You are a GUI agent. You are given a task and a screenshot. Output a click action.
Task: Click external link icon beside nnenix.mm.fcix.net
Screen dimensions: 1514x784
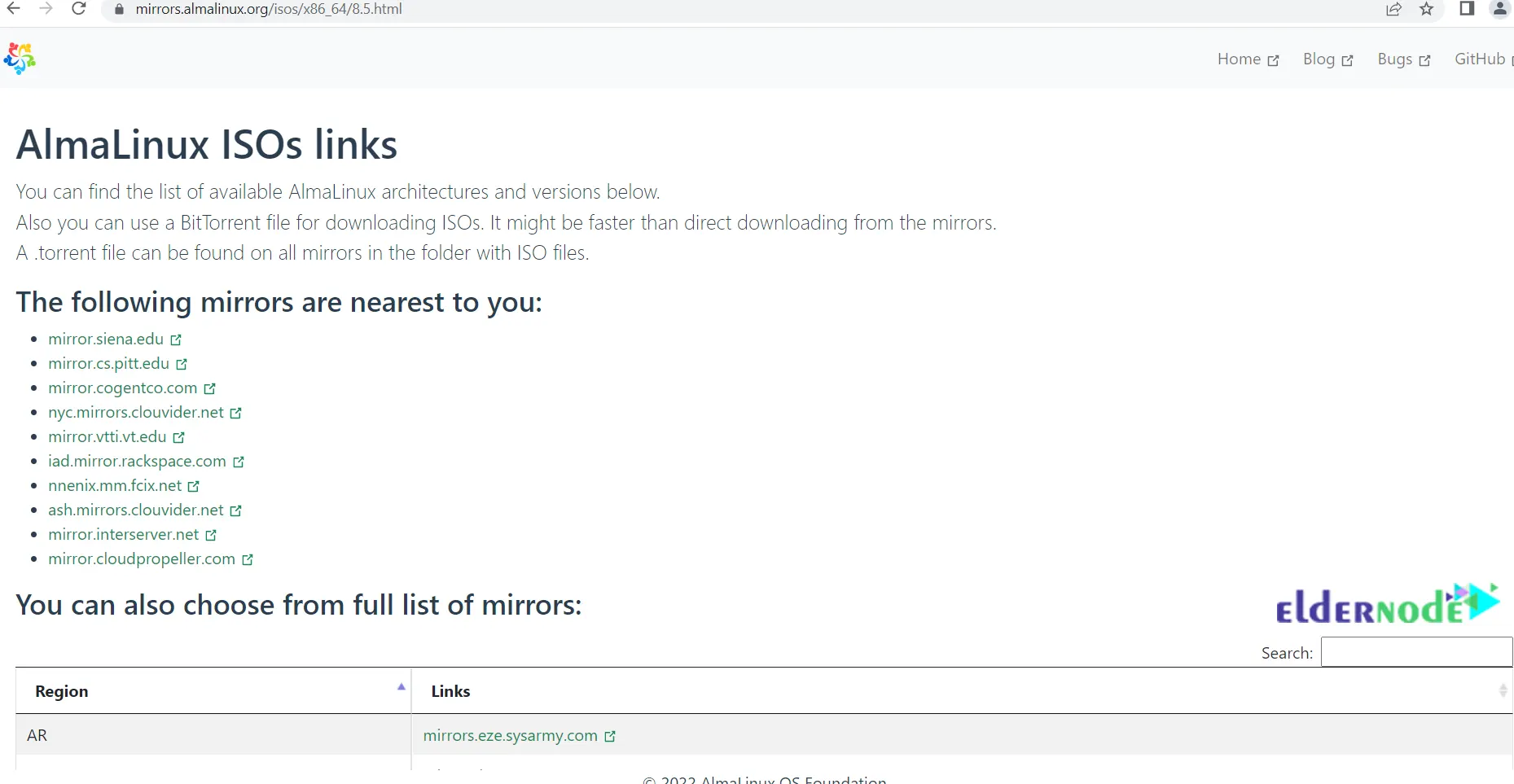click(194, 487)
